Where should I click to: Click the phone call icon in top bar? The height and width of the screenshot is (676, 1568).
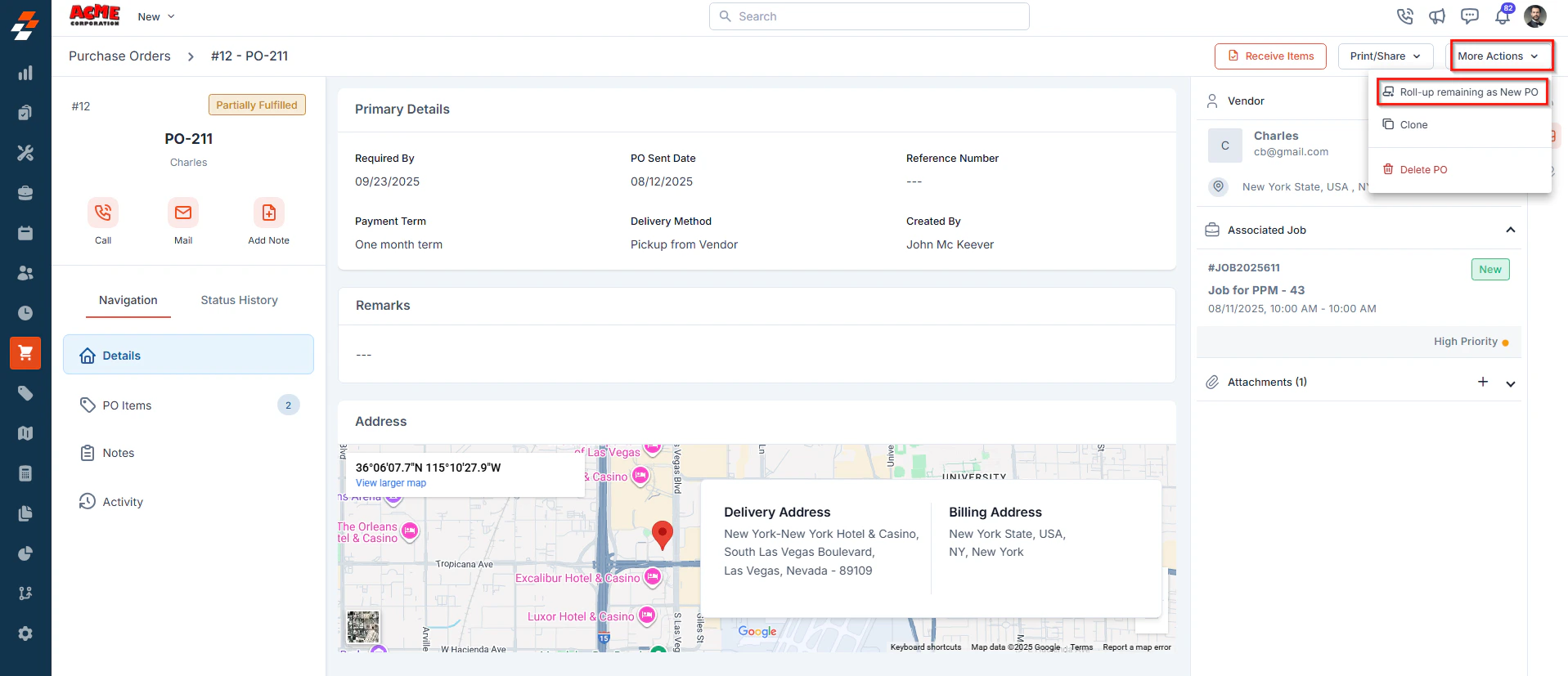[1404, 16]
